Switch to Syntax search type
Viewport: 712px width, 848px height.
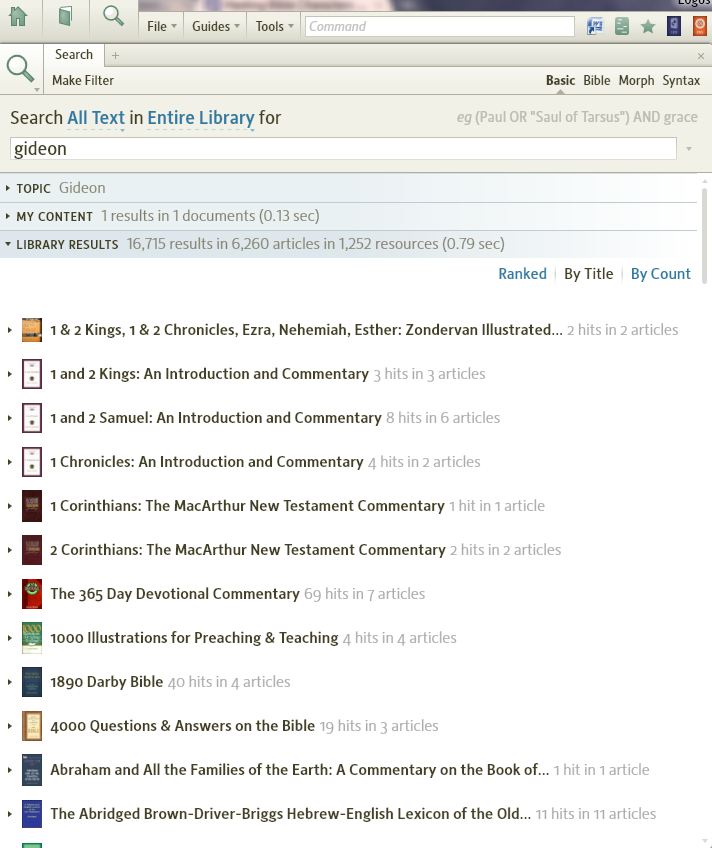coord(681,81)
